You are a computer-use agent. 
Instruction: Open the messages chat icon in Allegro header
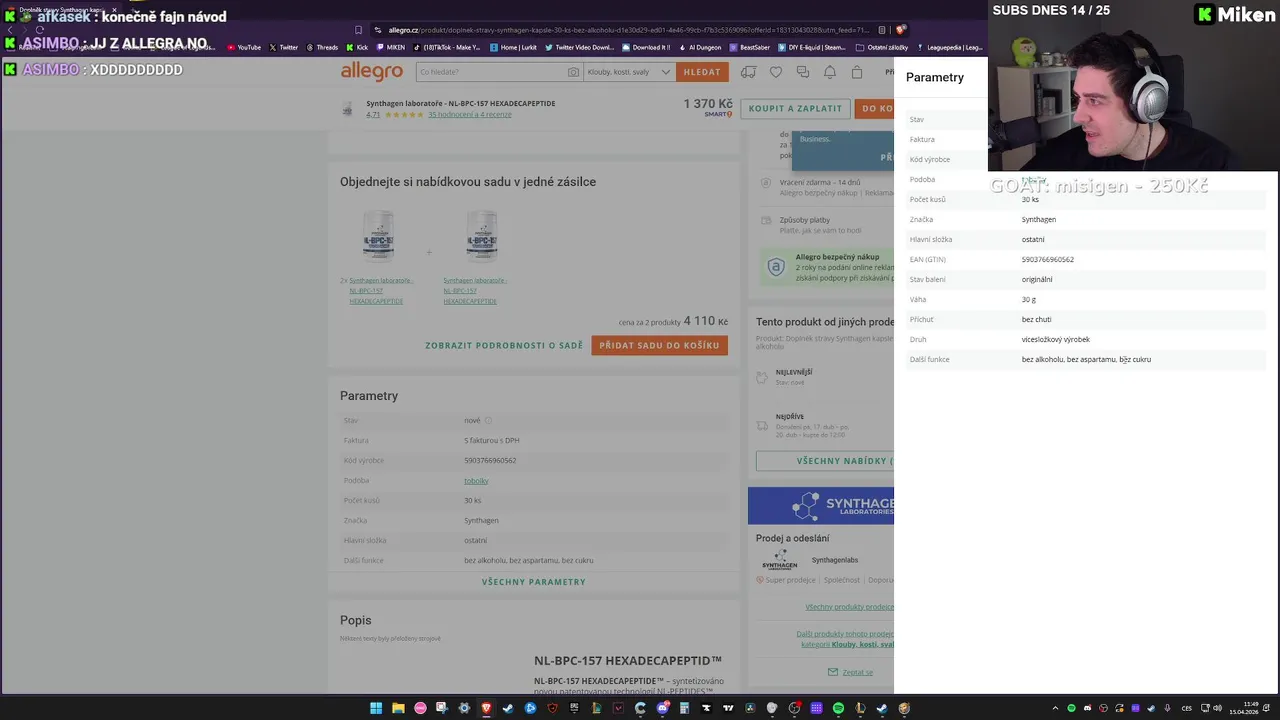coord(803,72)
